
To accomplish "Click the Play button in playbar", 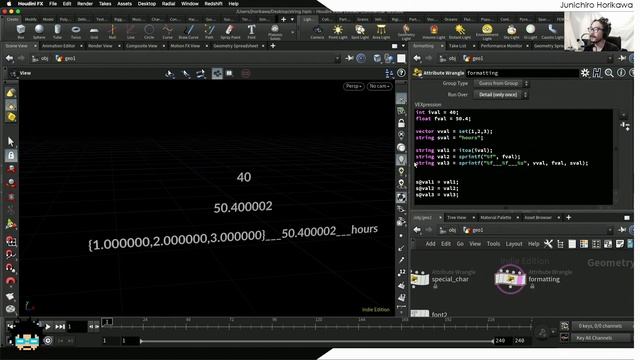I will click(48, 327).
